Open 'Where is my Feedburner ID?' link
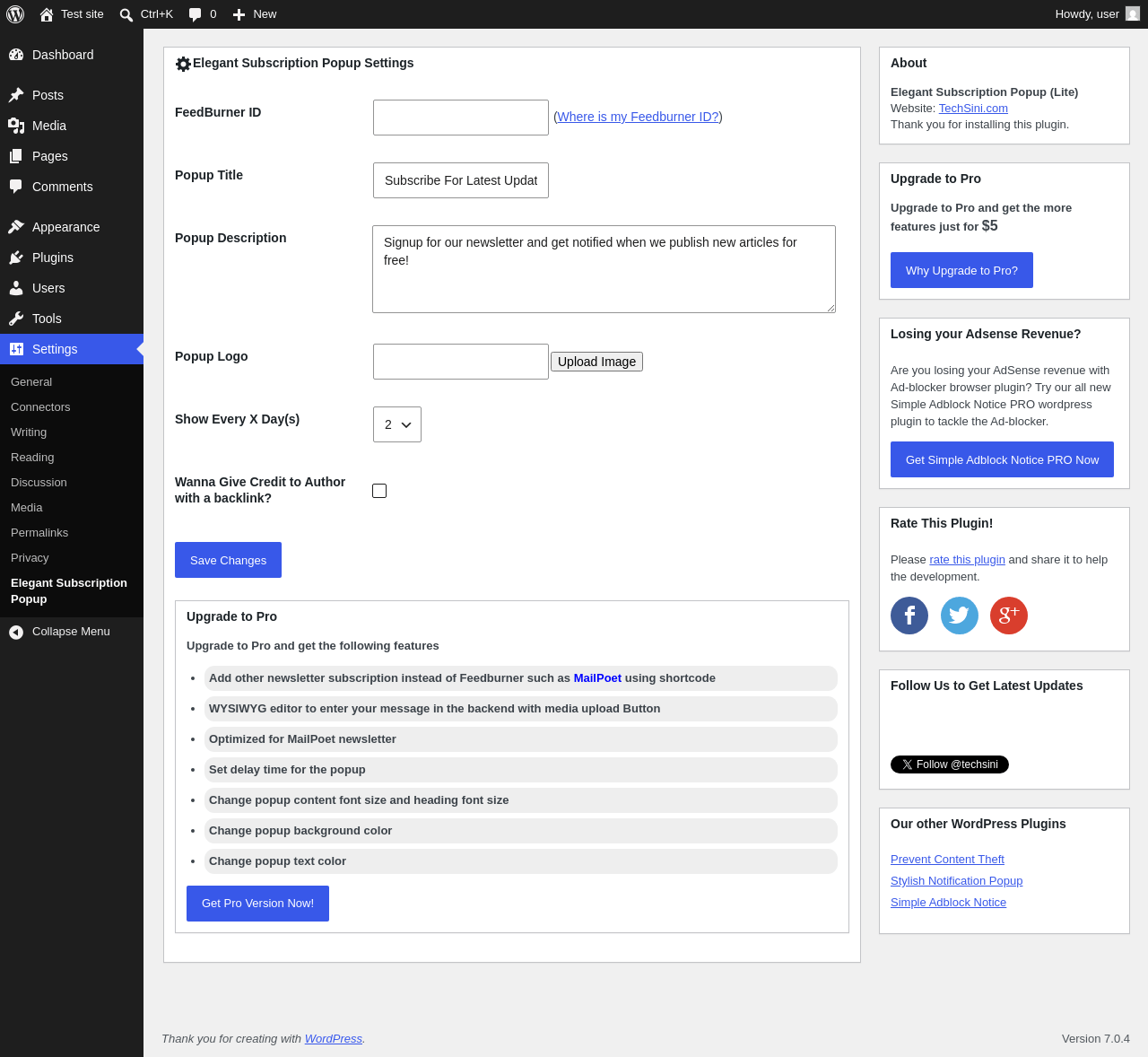 coord(638,117)
